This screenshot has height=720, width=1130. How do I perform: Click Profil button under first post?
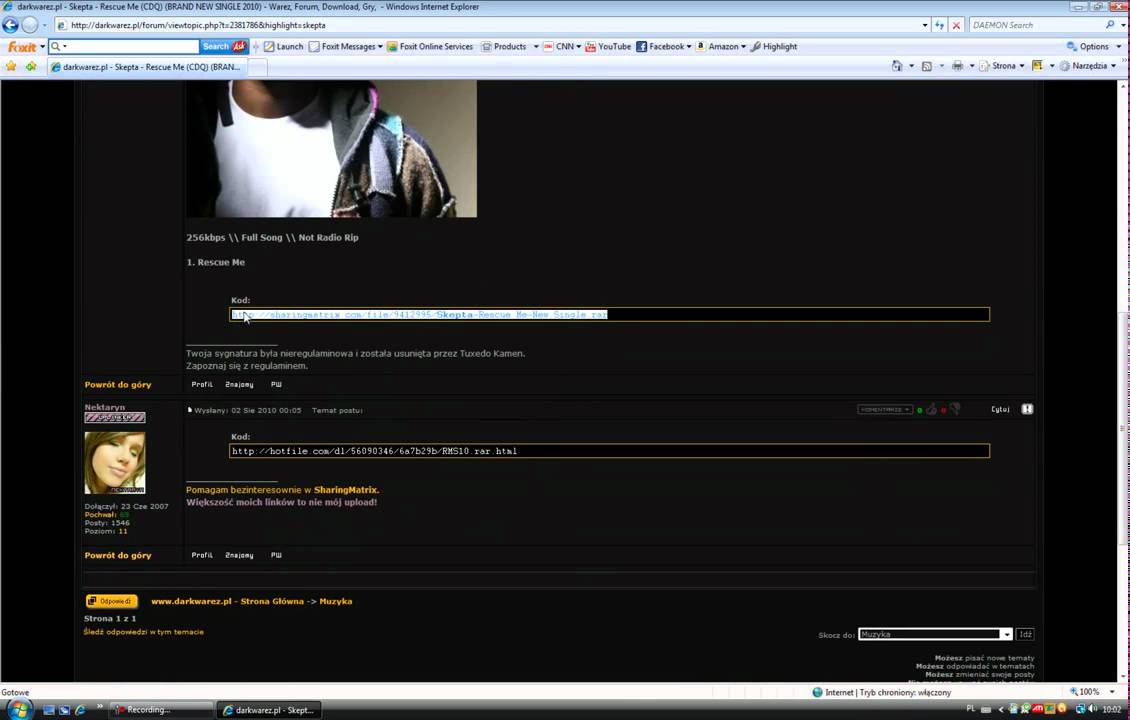pos(202,385)
